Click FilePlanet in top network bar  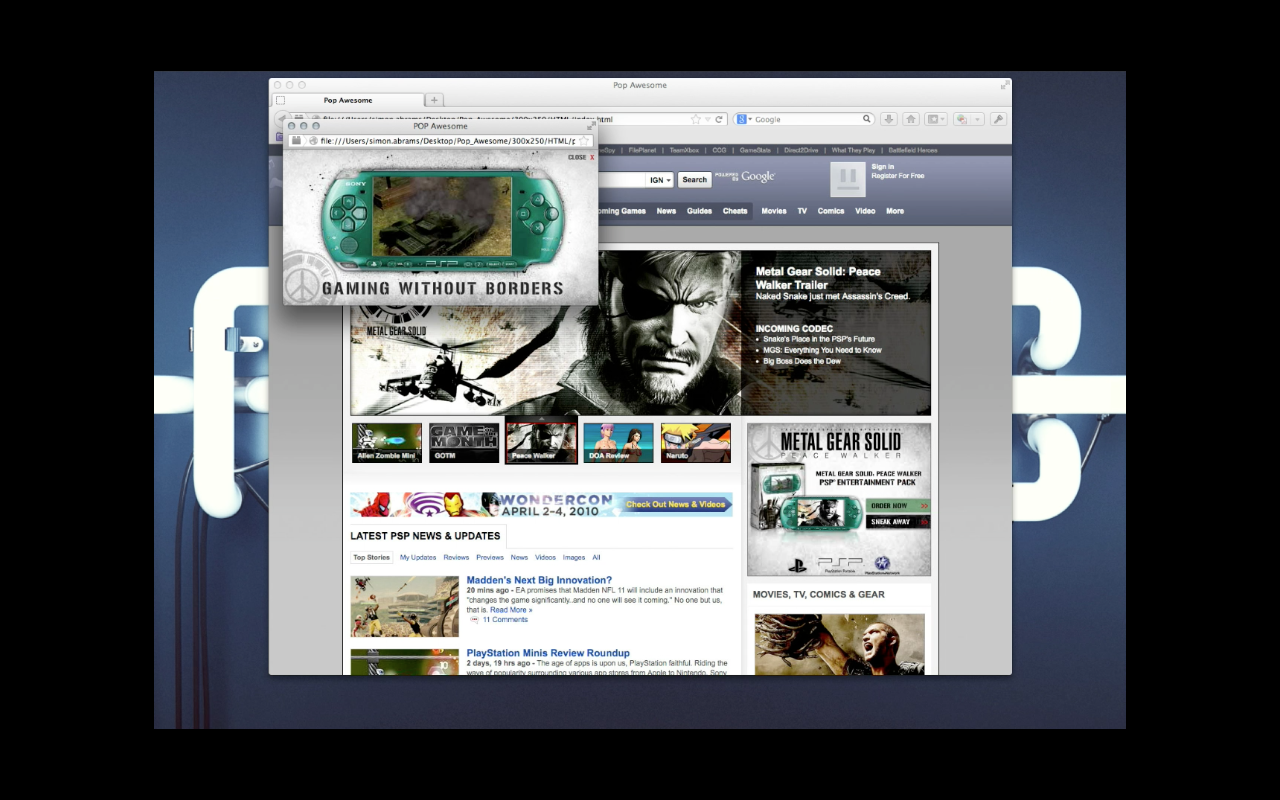coord(643,150)
